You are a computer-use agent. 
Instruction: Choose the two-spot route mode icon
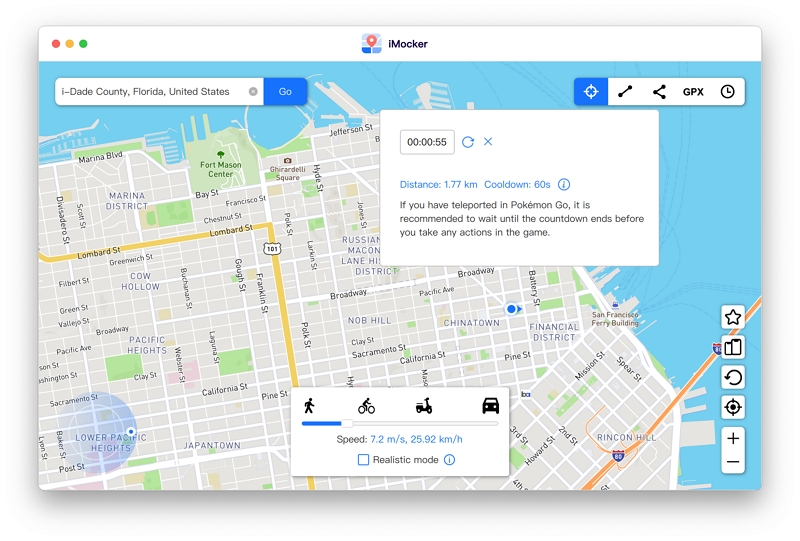(625, 92)
